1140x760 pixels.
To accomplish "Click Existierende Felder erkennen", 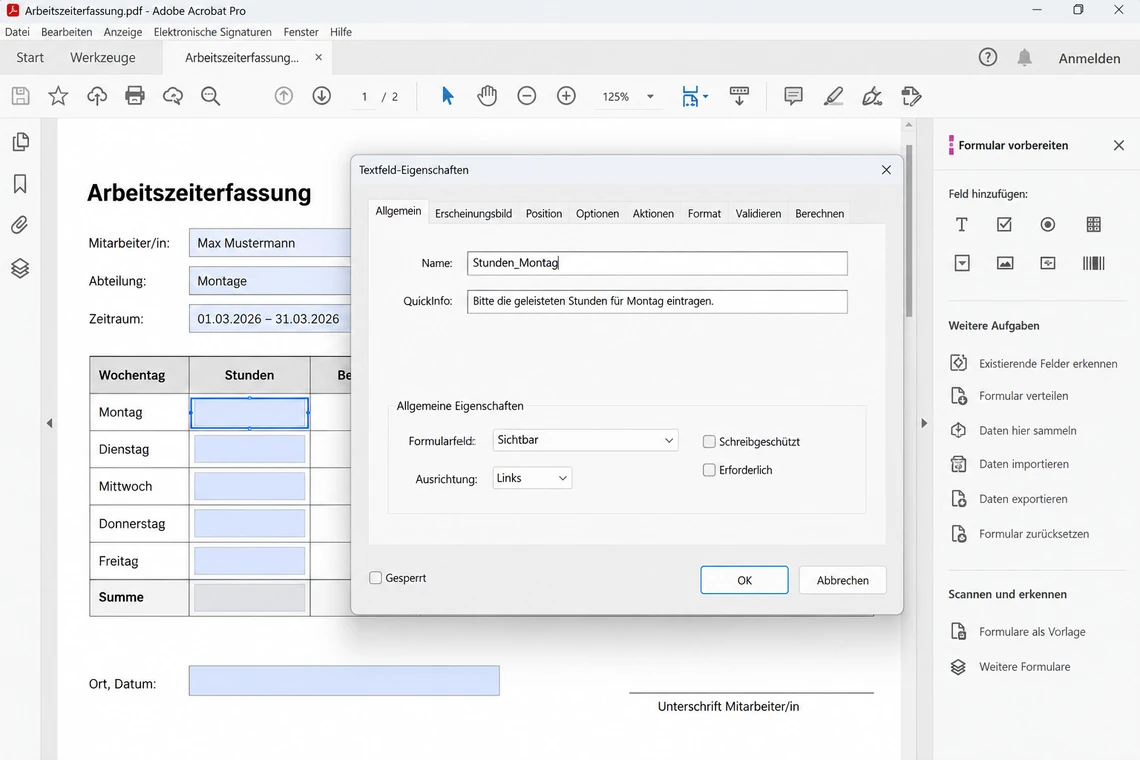I will [1034, 363].
